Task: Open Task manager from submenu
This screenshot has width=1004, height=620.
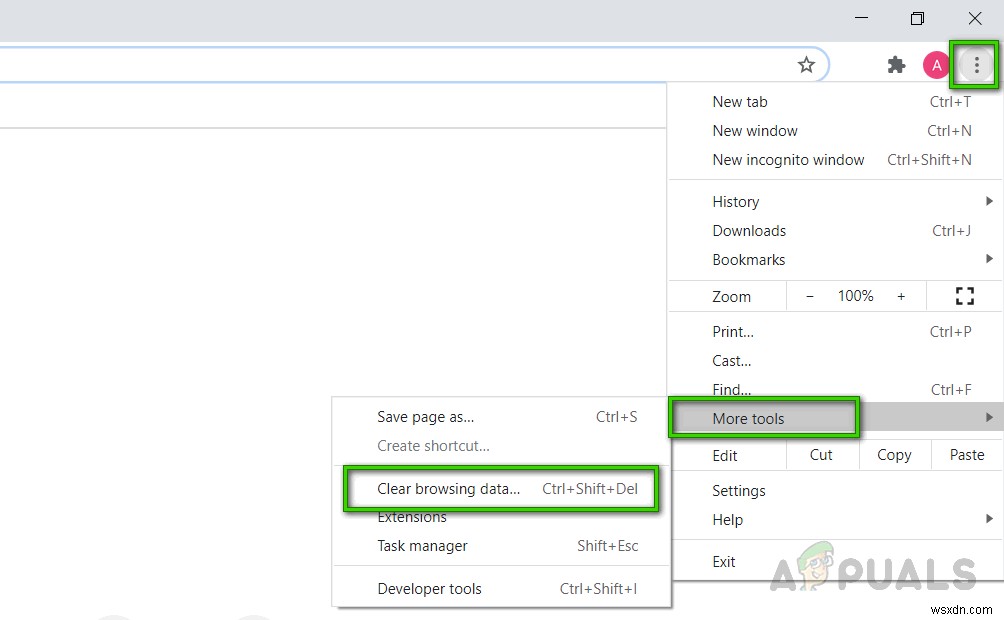Action: tap(501, 546)
